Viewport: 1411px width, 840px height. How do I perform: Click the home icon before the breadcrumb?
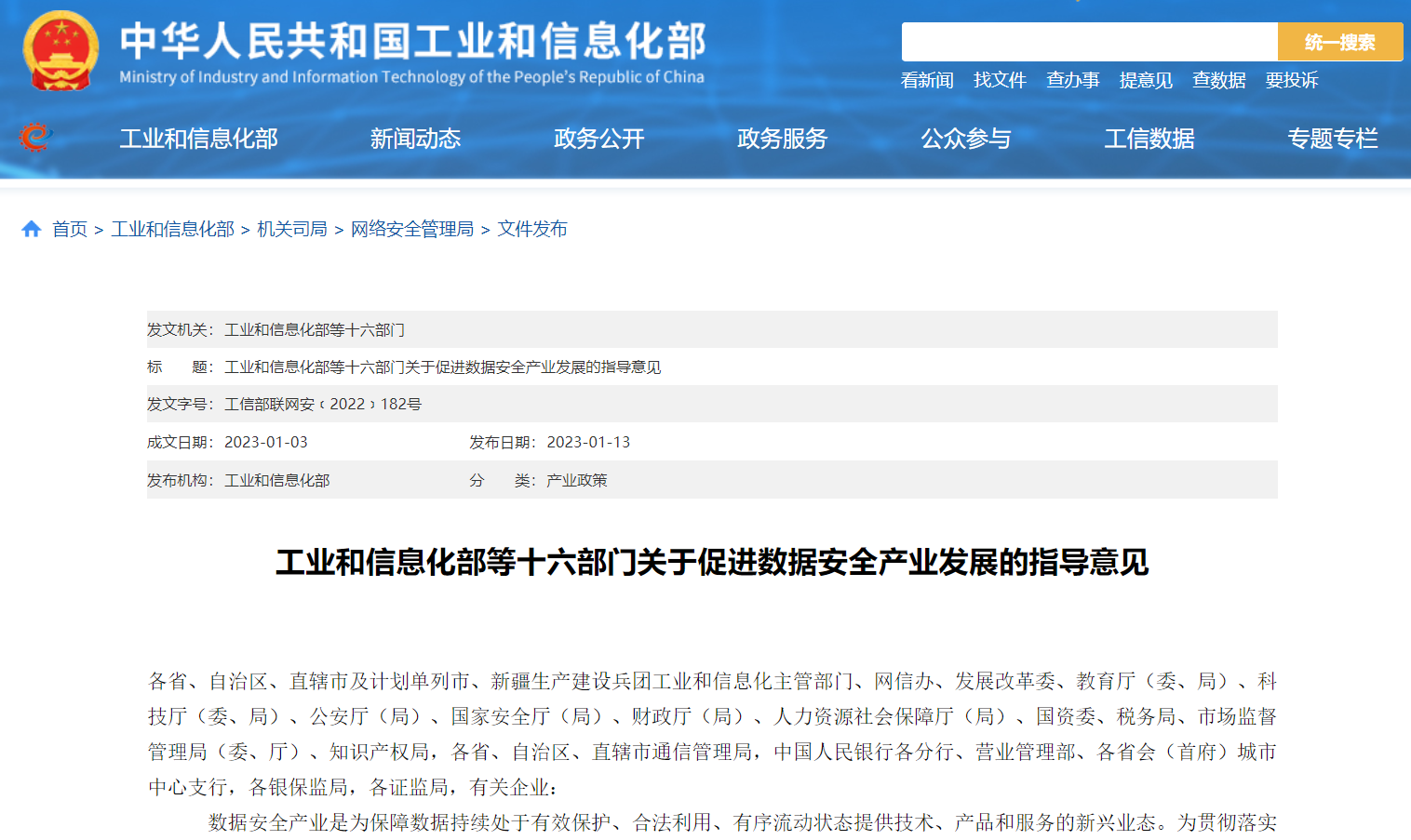31,228
